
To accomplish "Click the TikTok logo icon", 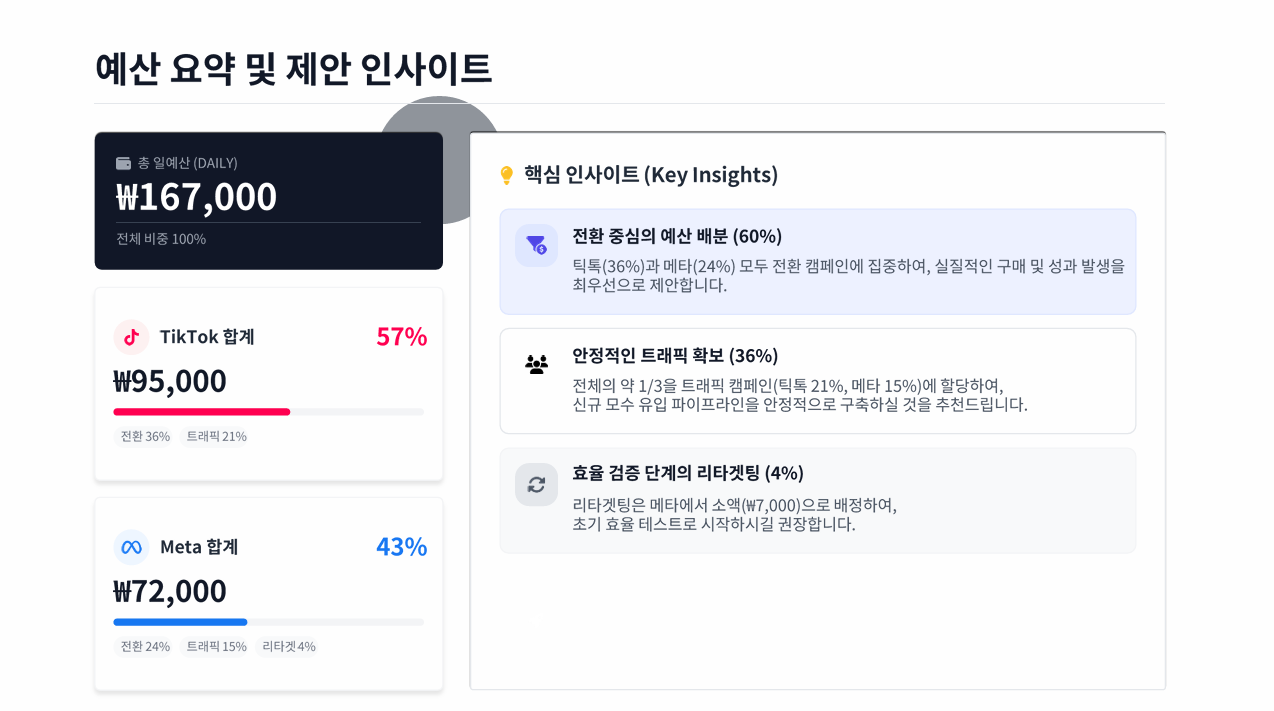I will (x=131, y=337).
